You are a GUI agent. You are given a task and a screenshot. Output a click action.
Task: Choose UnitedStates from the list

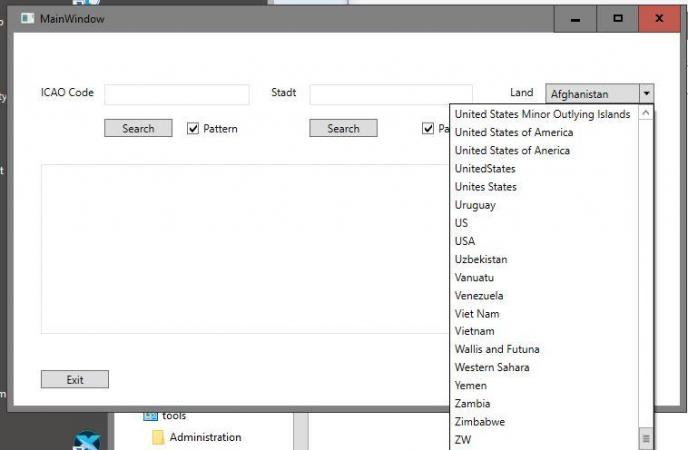point(485,168)
